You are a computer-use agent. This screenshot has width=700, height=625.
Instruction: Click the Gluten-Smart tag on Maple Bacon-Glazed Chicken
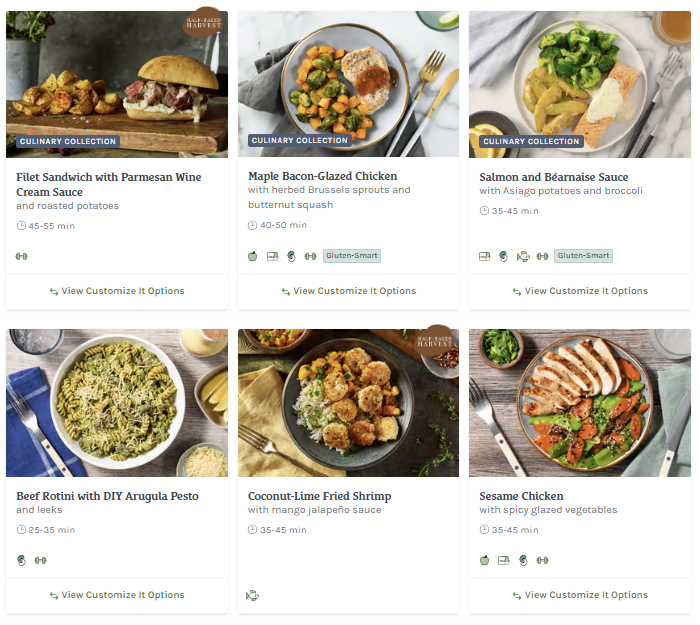pyautogui.click(x=352, y=256)
